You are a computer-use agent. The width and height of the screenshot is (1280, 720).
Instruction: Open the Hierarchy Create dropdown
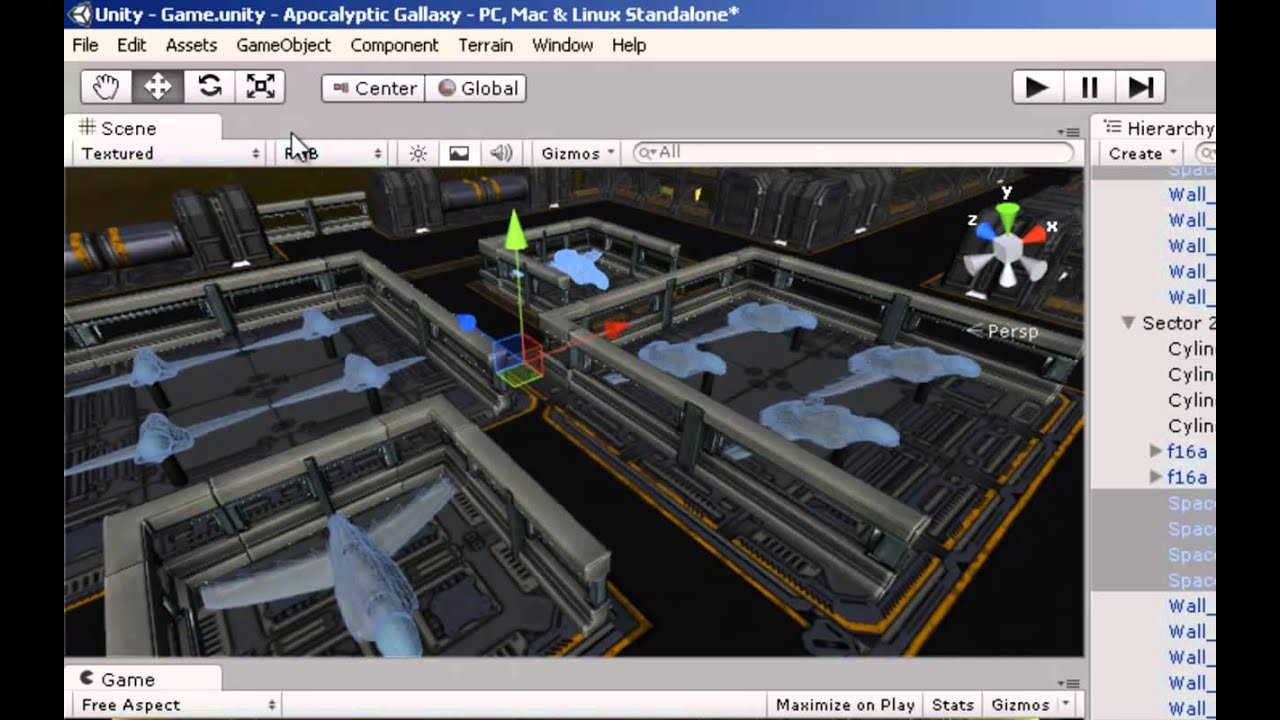[1143, 153]
